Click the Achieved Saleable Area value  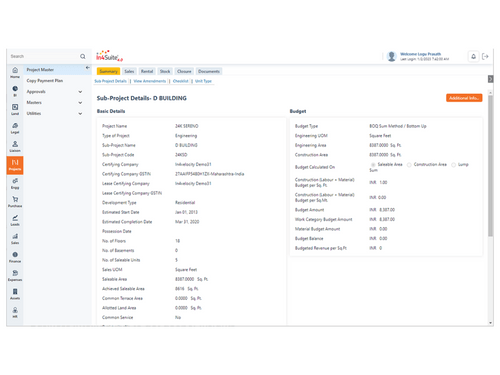coord(187,289)
